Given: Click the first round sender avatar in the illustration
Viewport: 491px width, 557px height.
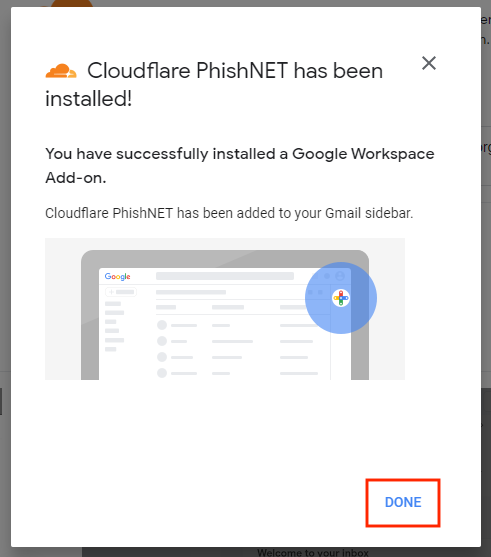Looking at the screenshot, I should point(162,325).
